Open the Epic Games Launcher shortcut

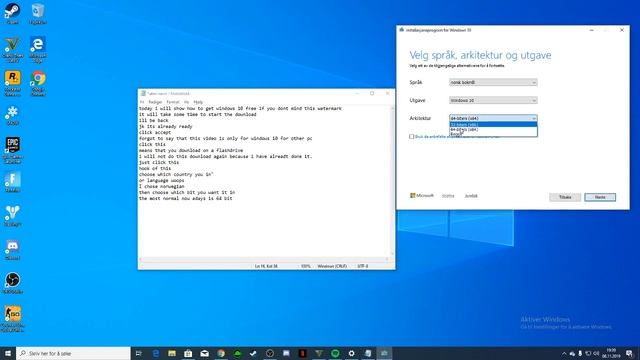(x=12, y=150)
